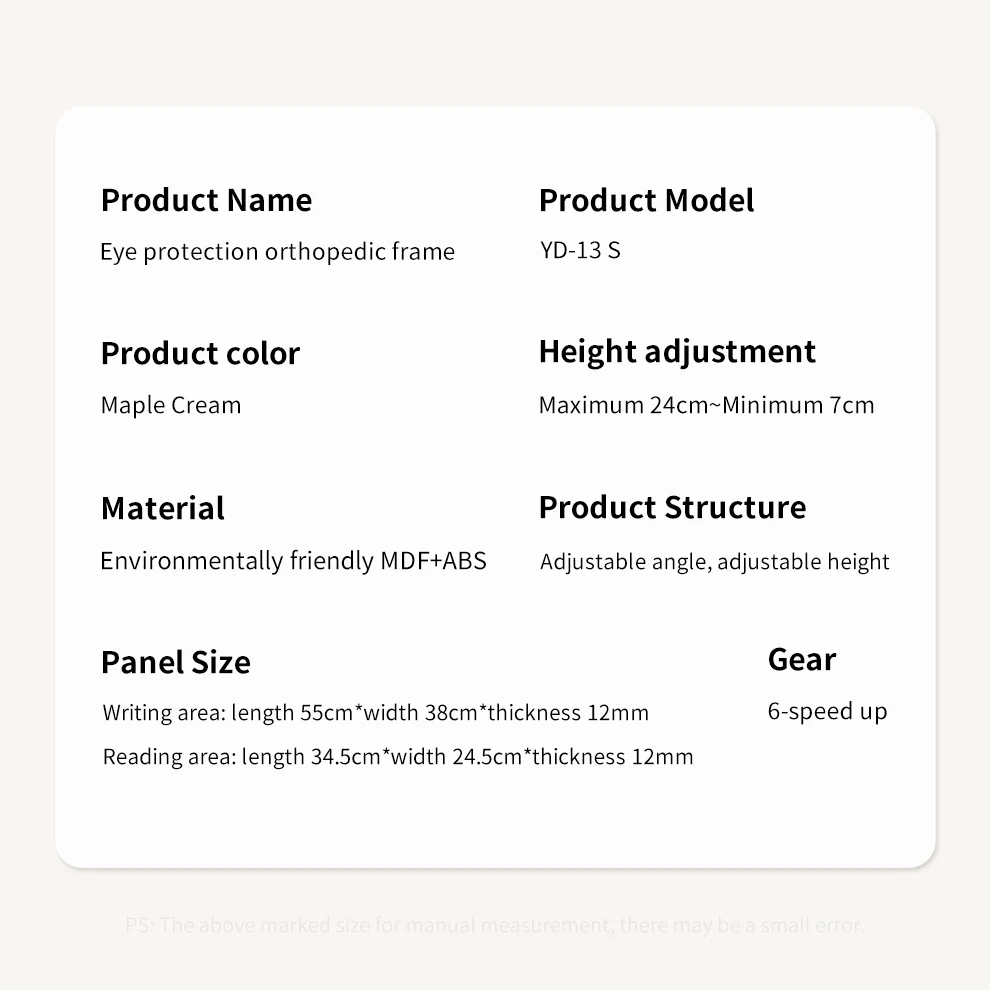Click the Material heading
The image size is (990, 990).
pyautogui.click(x=163, y=509)
